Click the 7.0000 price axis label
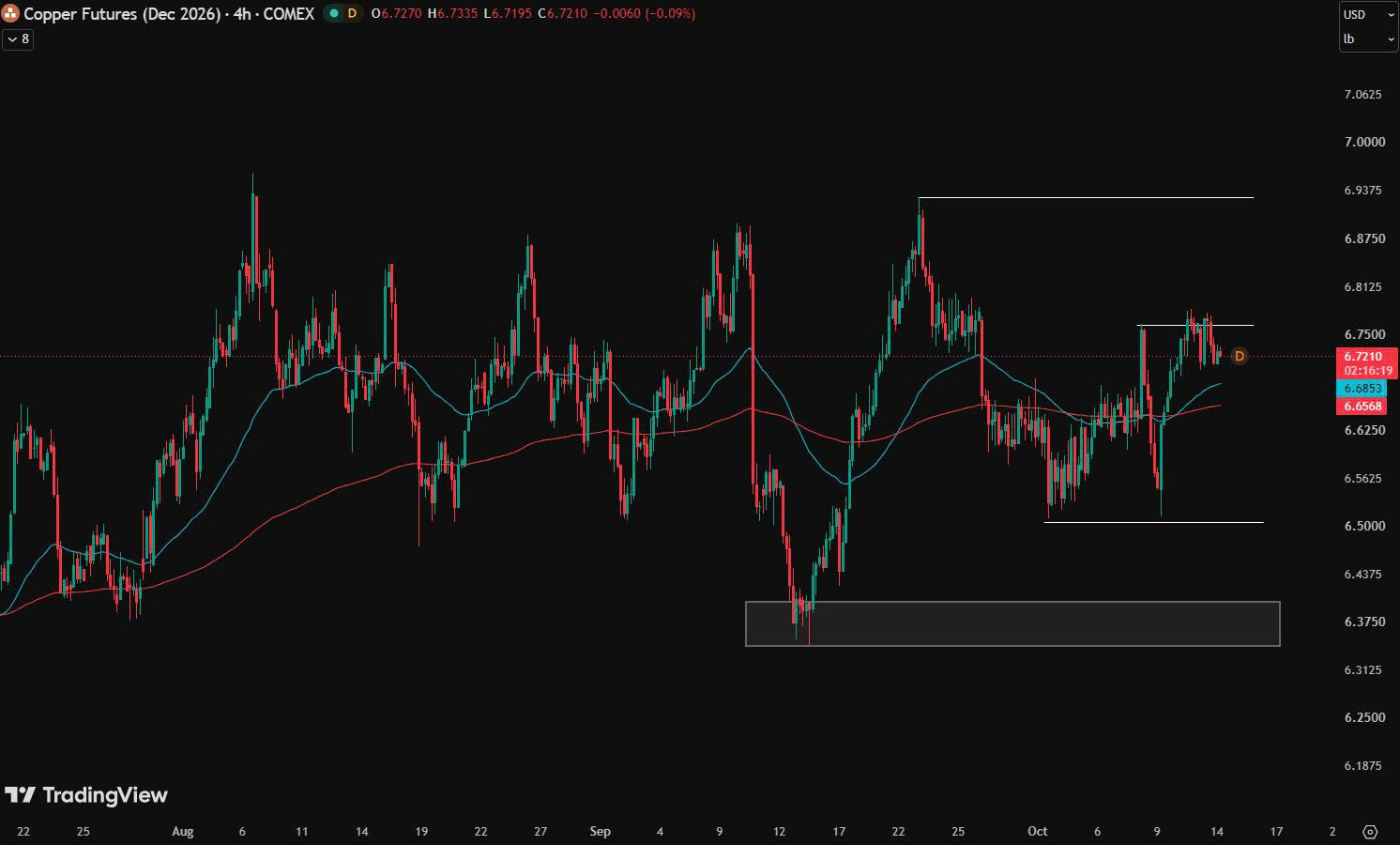 (1364, 142)
